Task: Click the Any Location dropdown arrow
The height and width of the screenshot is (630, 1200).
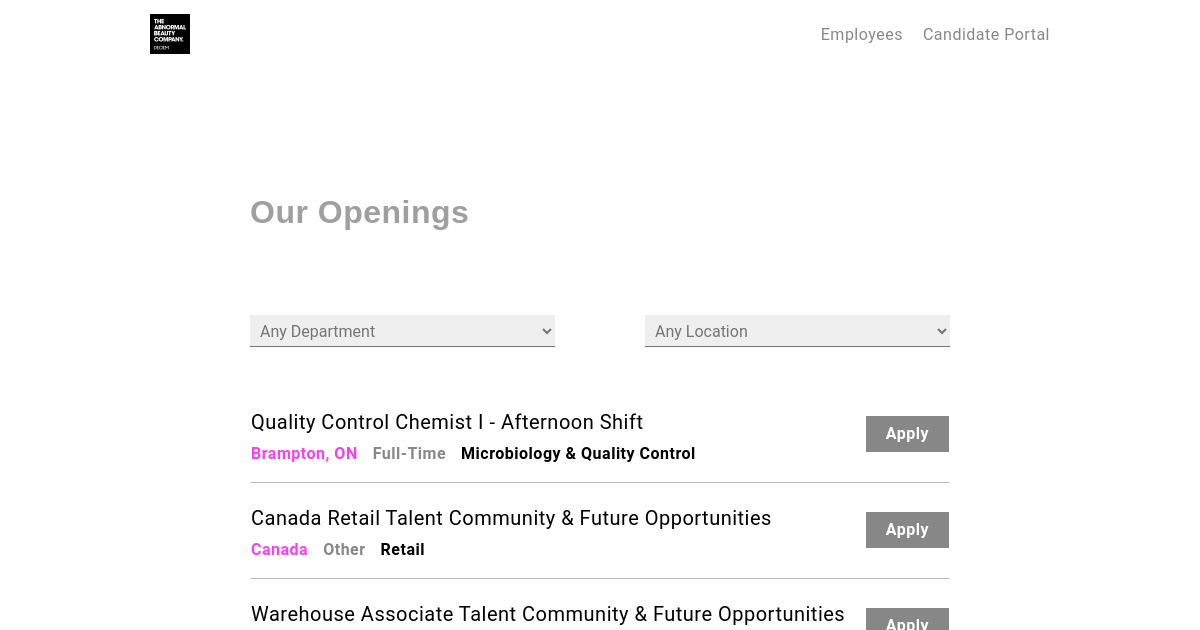Action: (941, 331)
